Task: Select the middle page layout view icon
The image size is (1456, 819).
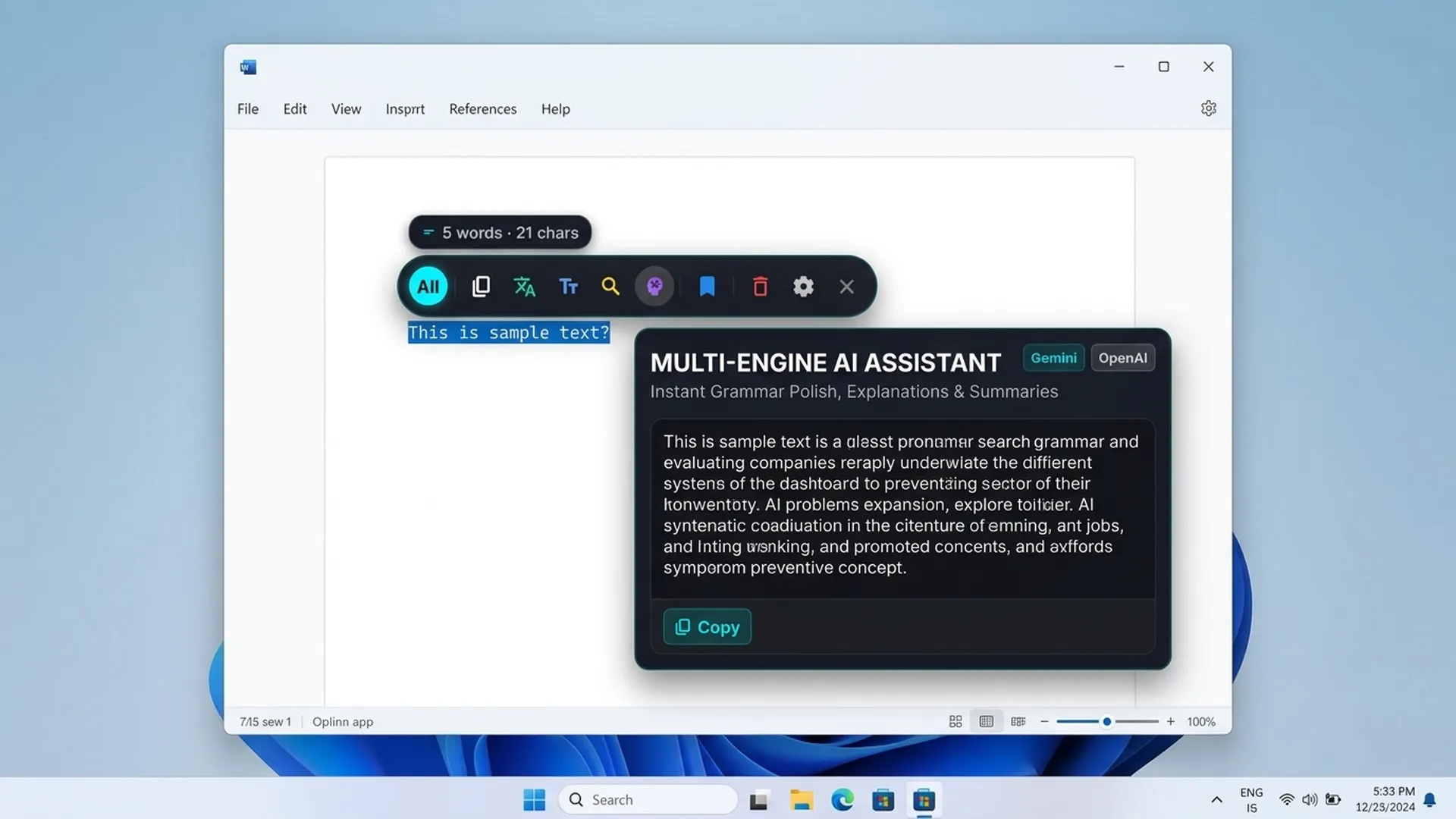Action: 986,721
